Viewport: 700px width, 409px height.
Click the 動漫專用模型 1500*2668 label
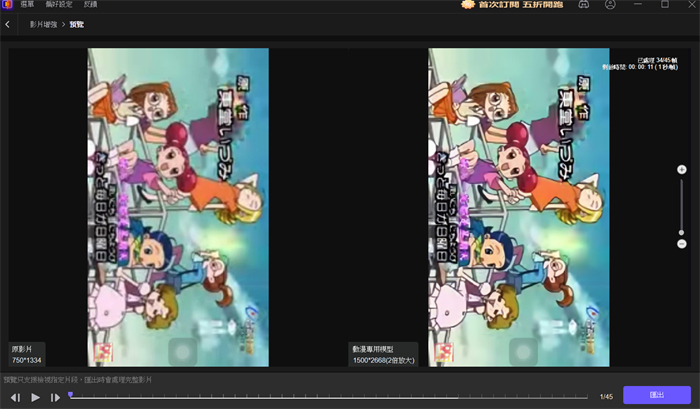[383, 355]
